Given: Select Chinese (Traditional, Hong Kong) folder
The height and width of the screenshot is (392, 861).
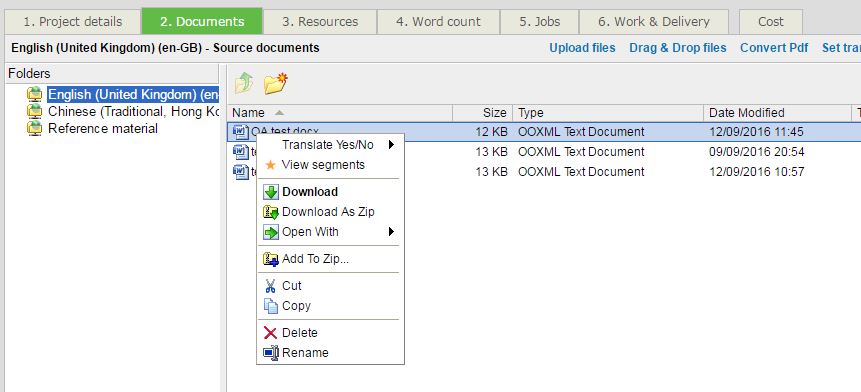Looking at the screenshot, I should [x=133, y=111].
